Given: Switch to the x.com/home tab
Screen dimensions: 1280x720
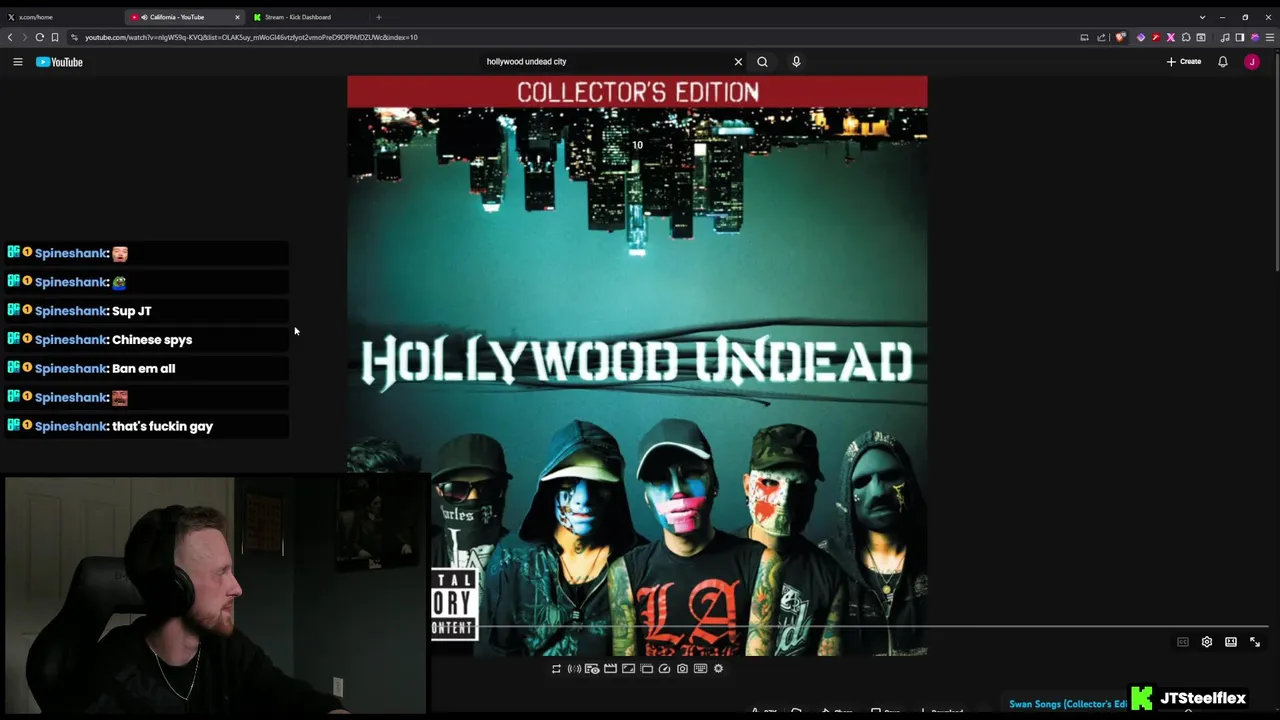Looking at the screenshot, I should tap(60, 17).
